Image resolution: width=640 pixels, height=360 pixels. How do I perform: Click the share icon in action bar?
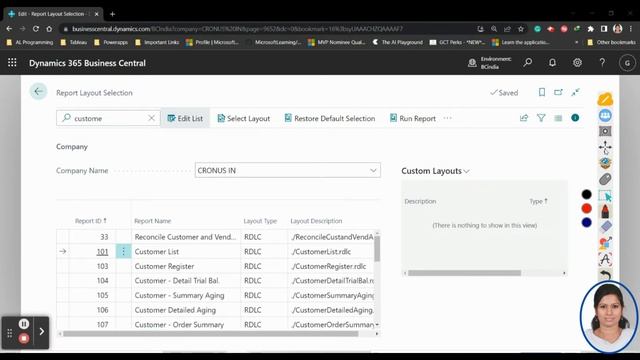[x=524, y=118]
